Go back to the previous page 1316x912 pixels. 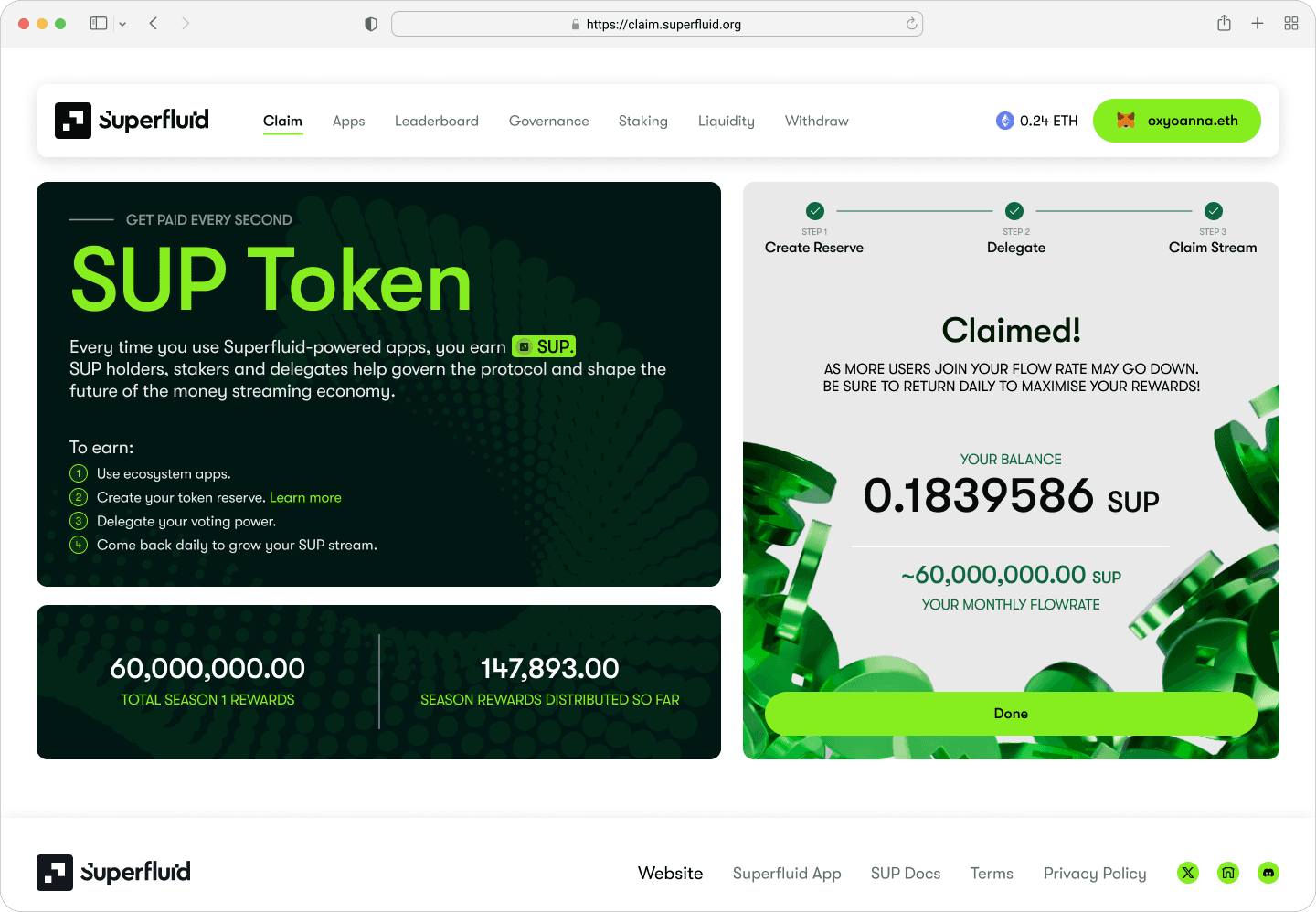(x=154, y=24)
